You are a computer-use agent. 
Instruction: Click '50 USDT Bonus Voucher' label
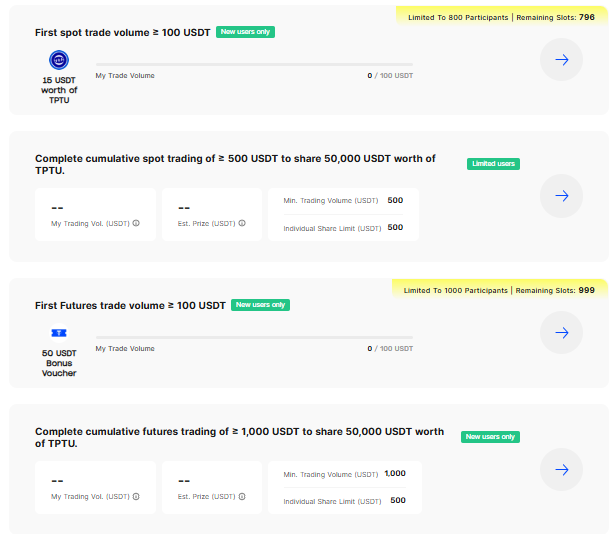tap(59, 363)
